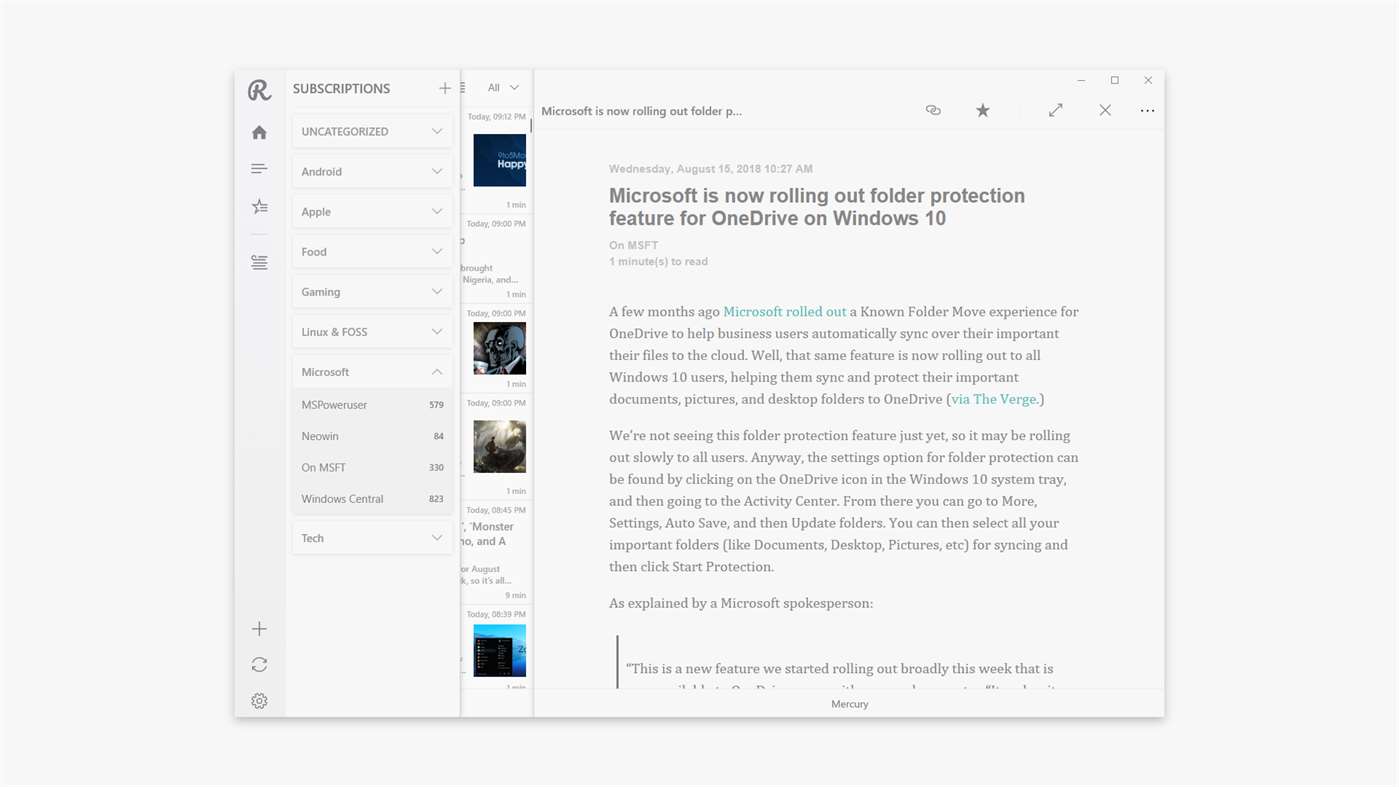Image resolution: width=1399 pixels, height=787 pixels.
Task: Star the current article
Action: coord(983,110)
